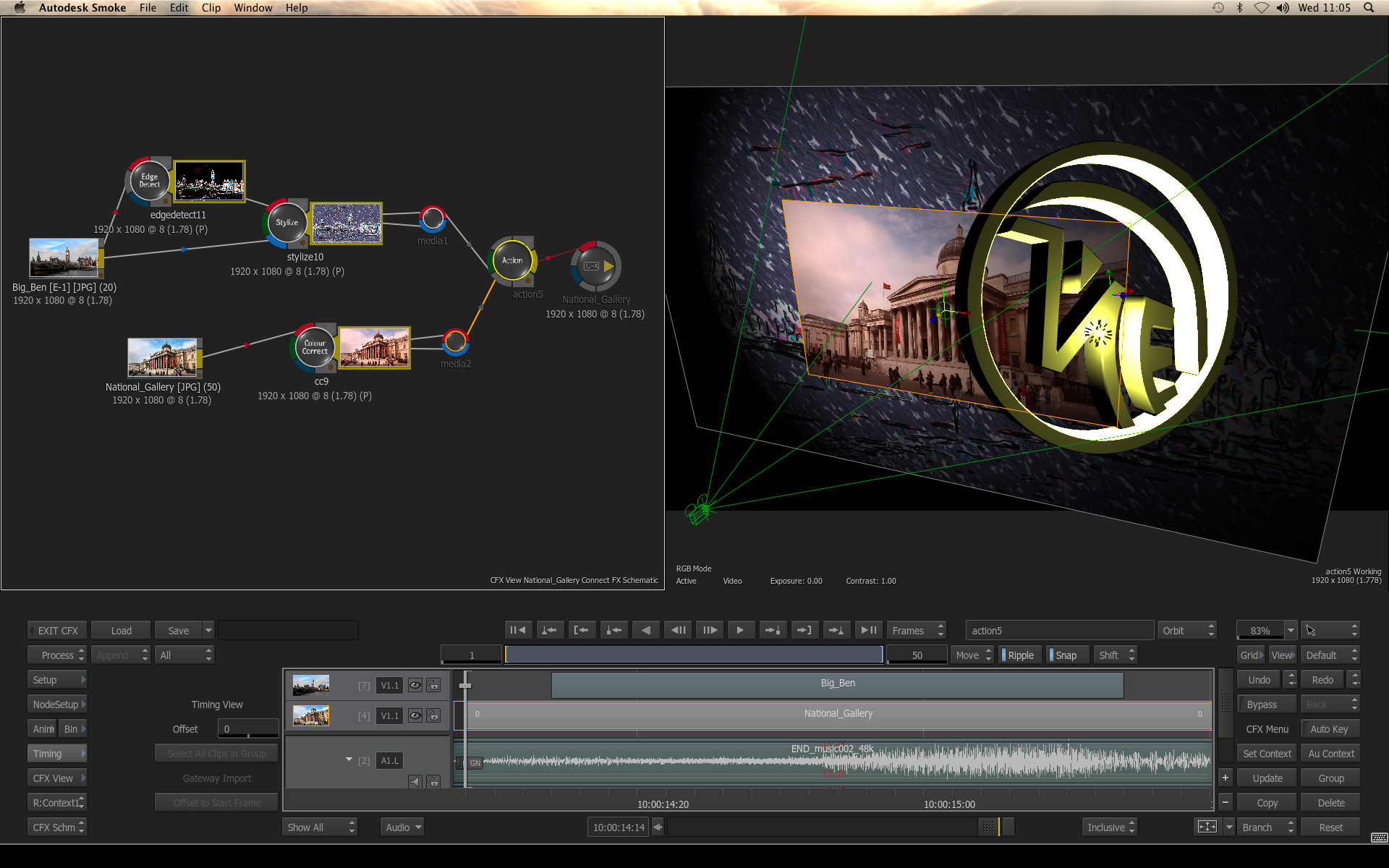Open the Audio dropdown
Image resolution: width=1389 pixels, height=868 pixels.
pos(402,827)
